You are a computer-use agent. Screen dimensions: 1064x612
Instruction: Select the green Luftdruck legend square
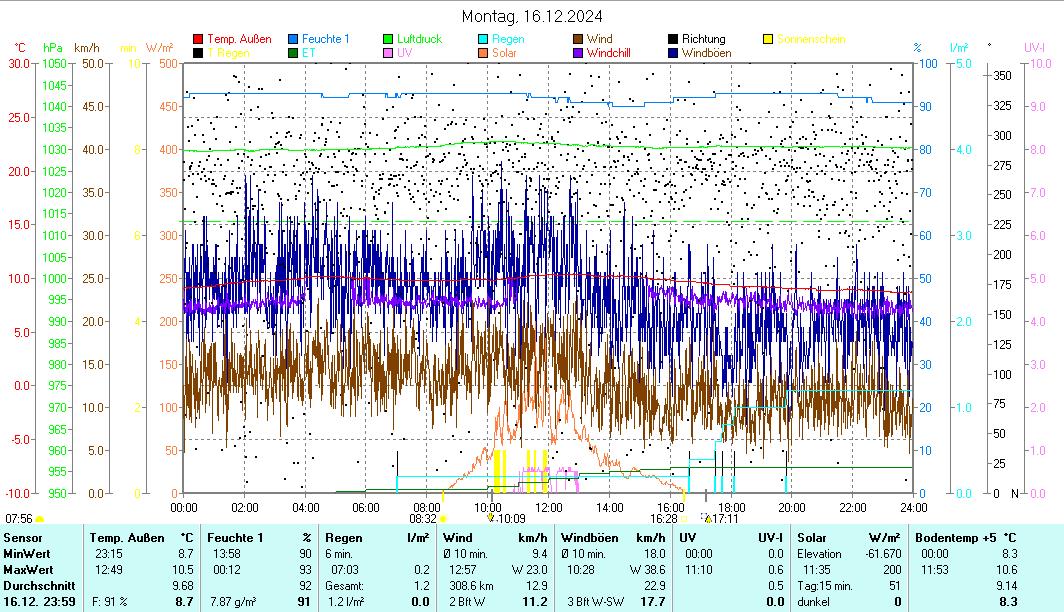click(389, 39)
